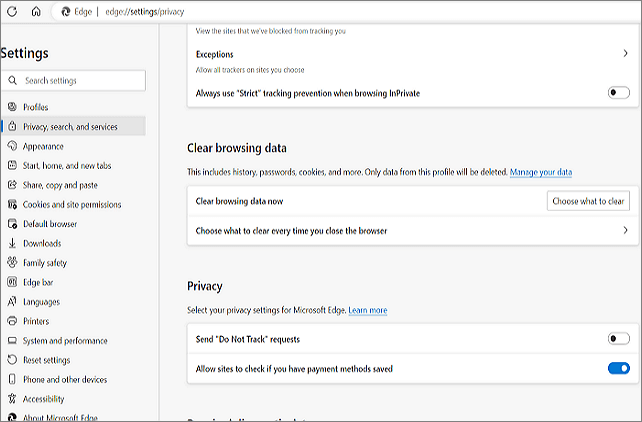
Task: Open Default browser settings
Action: [50, 224]
